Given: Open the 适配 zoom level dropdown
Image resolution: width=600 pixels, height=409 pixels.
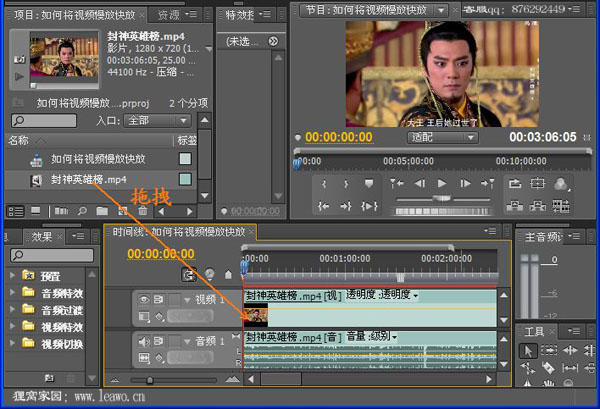Looking at the screenshot, I should (x=443, y=137).
